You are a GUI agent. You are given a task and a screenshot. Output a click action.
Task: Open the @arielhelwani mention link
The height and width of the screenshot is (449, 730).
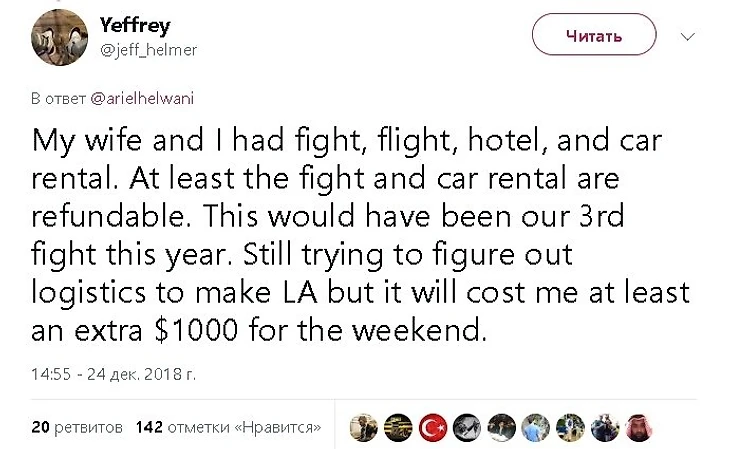142,99
